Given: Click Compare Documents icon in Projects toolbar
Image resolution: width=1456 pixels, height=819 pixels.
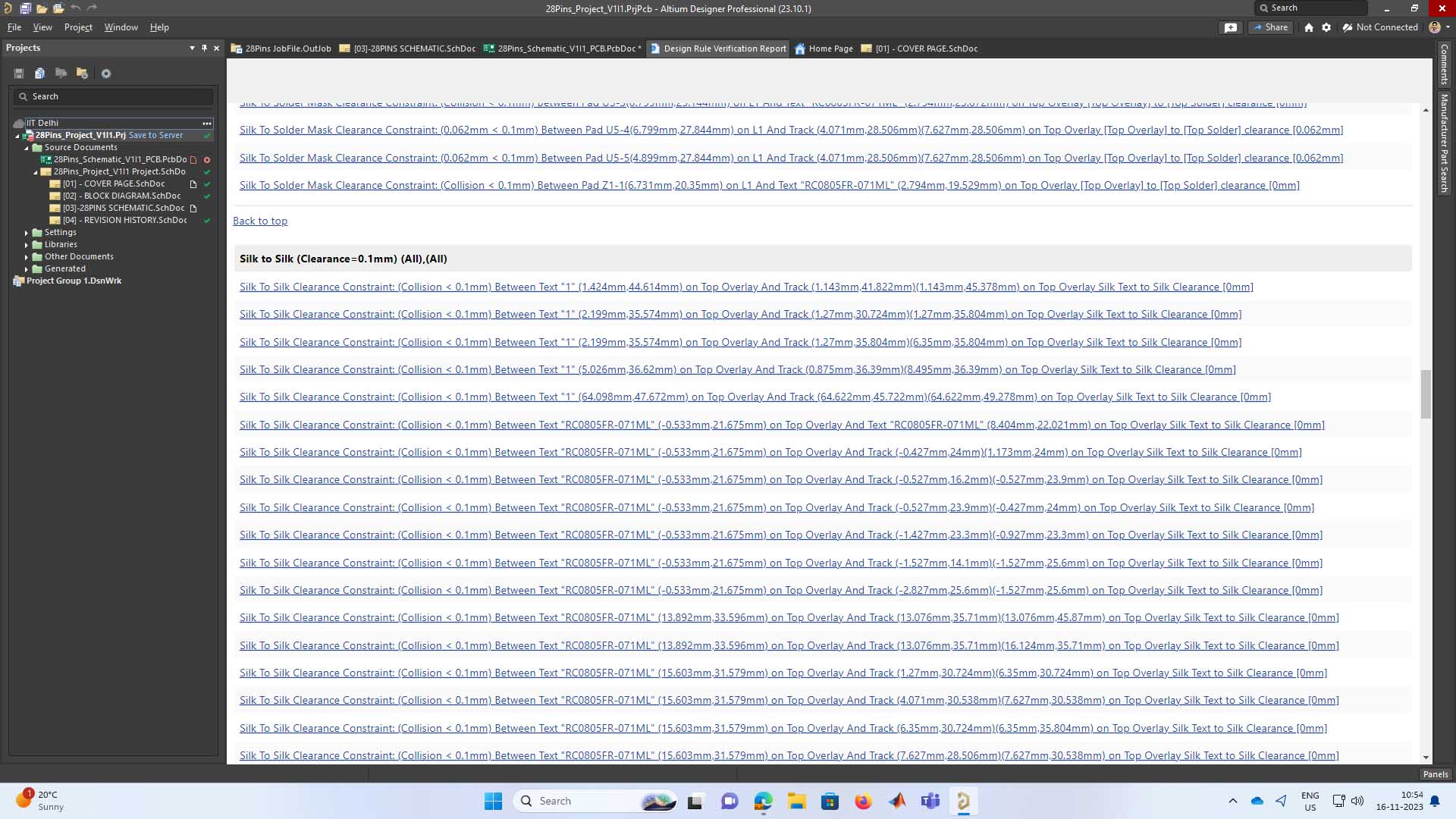Looking at the screenshot, I should (x=40, y=74).
